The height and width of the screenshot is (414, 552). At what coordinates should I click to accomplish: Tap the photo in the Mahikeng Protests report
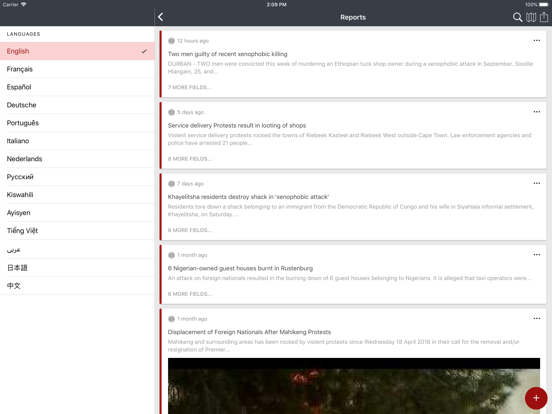[x=354, y=386]
